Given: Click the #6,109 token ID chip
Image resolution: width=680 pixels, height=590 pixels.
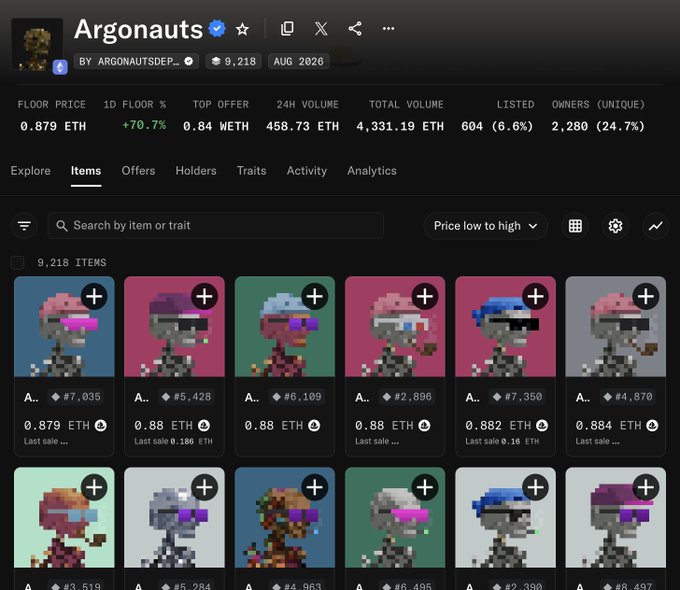Looking at the screenshot, I should pyautogui.click(x=297, y=397).
